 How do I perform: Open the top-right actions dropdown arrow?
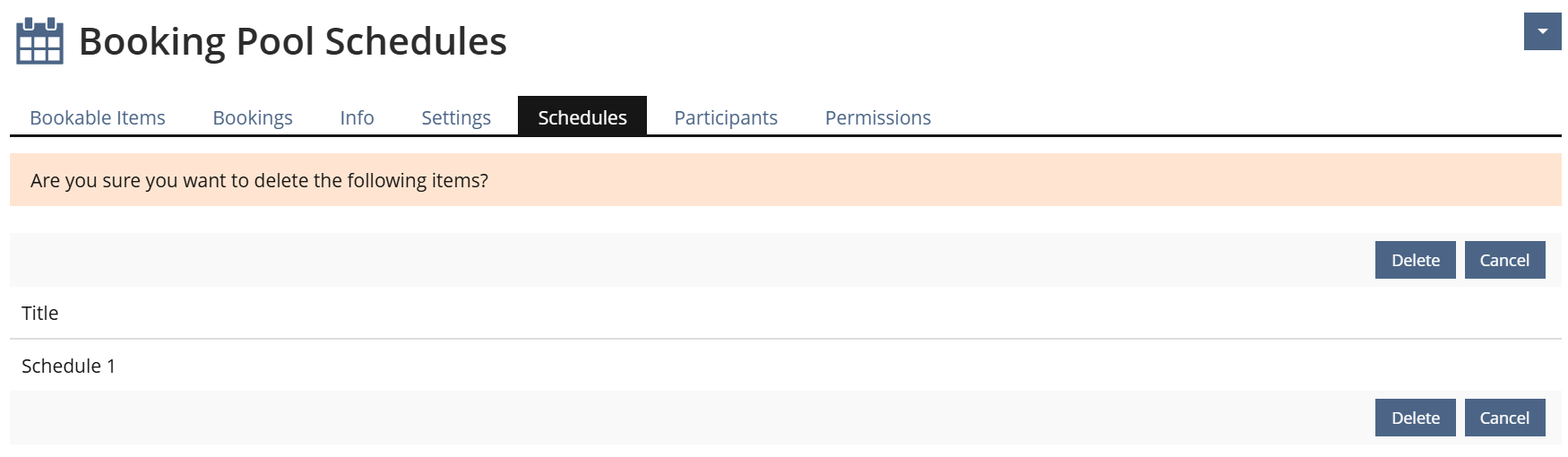point(1542,31)
